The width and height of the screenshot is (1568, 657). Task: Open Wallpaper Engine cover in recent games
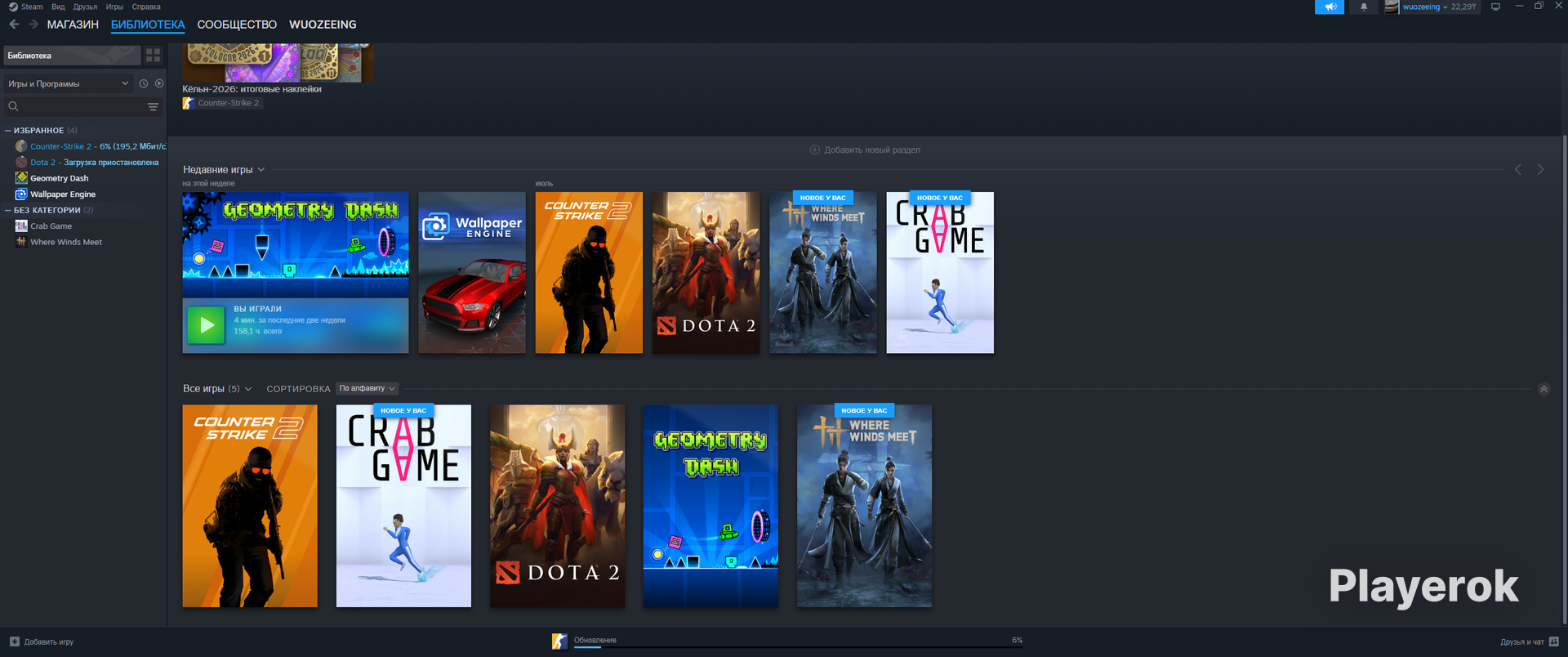pyautogui.click(x=472, y=273)
